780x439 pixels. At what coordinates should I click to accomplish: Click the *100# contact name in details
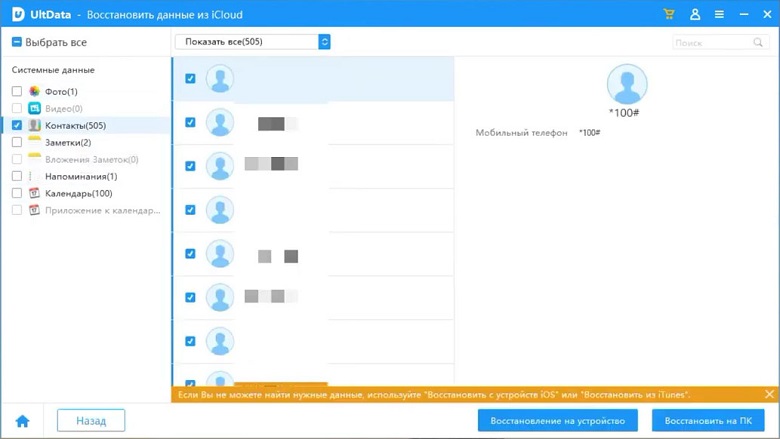click(x=624, y=113)
